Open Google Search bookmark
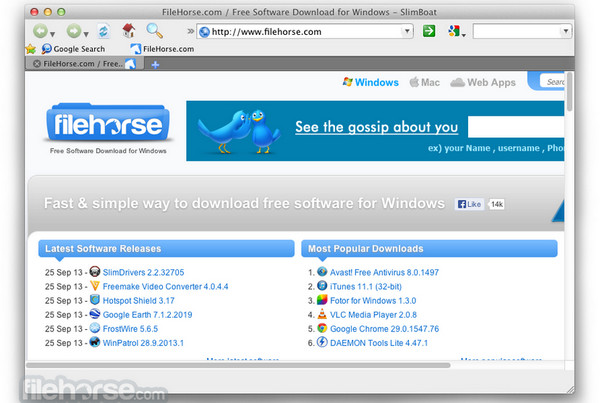 tap(73, 49)
